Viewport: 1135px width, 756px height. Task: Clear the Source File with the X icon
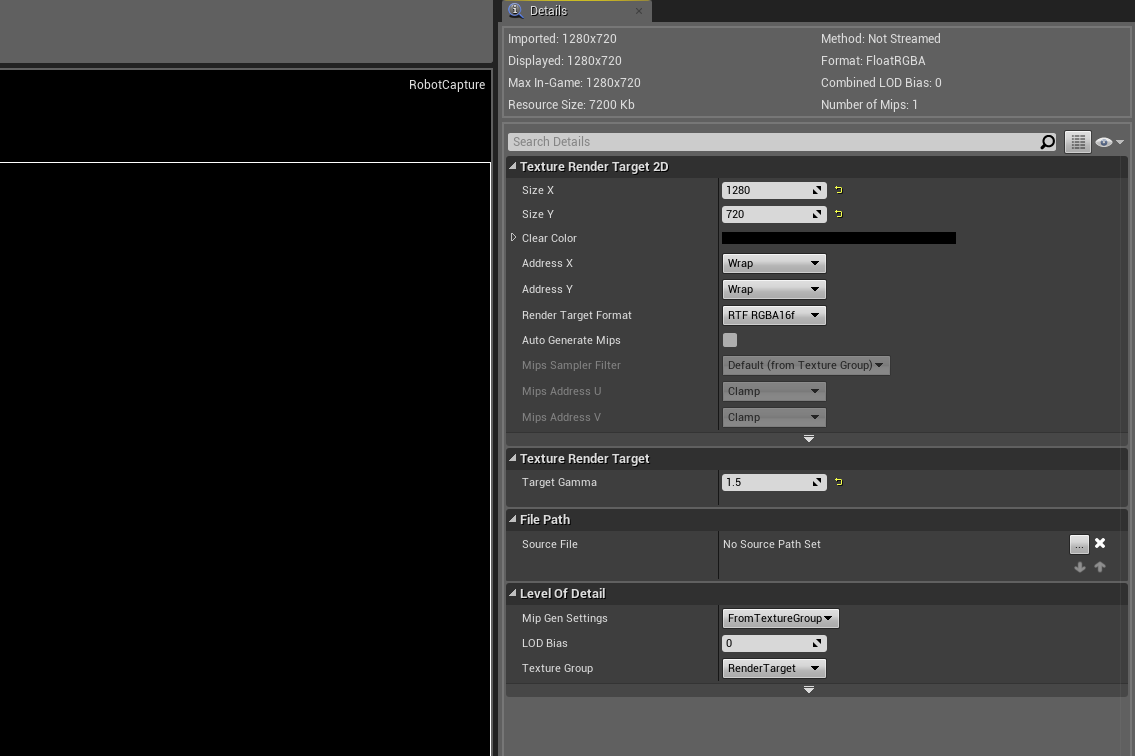1099,543
